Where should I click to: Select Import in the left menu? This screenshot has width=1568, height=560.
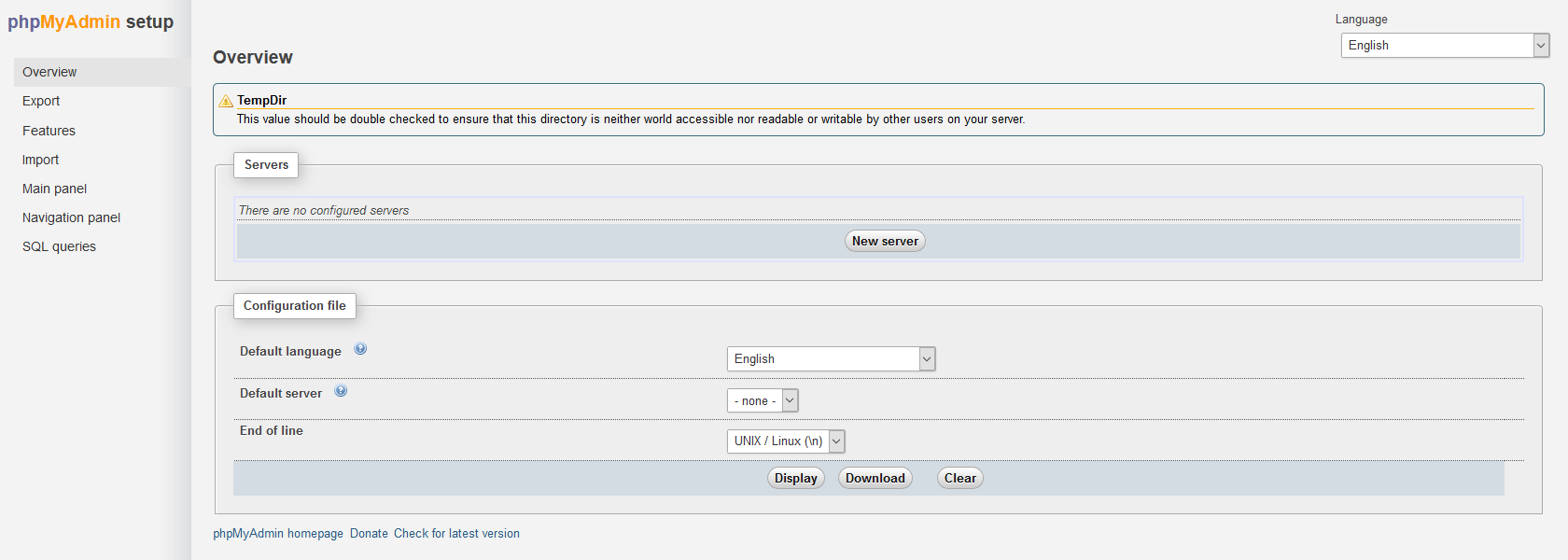[x=40, y=160]
